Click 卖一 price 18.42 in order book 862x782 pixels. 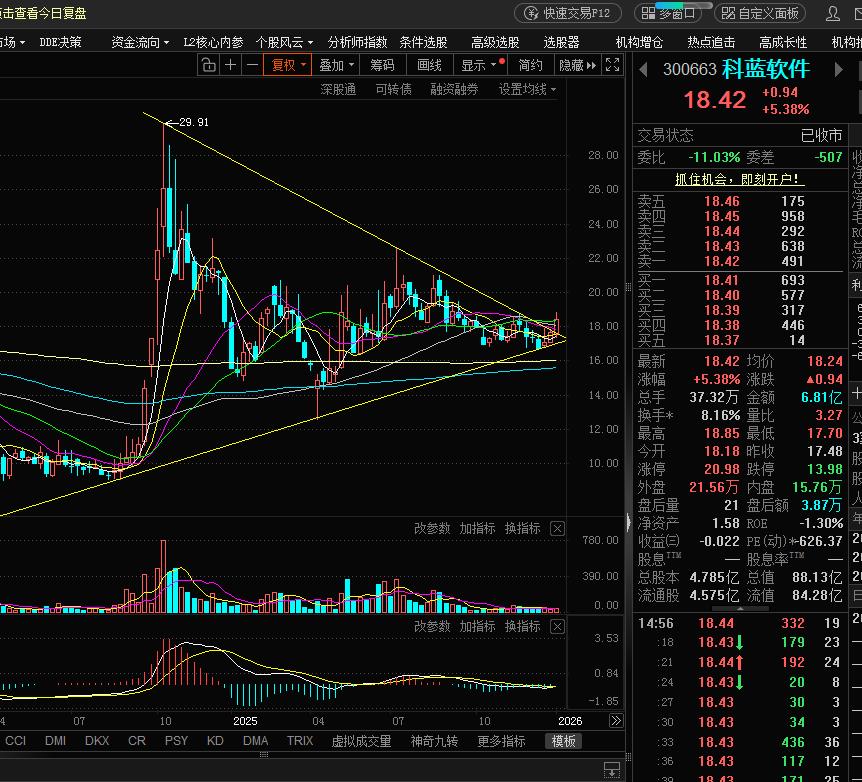722,261
